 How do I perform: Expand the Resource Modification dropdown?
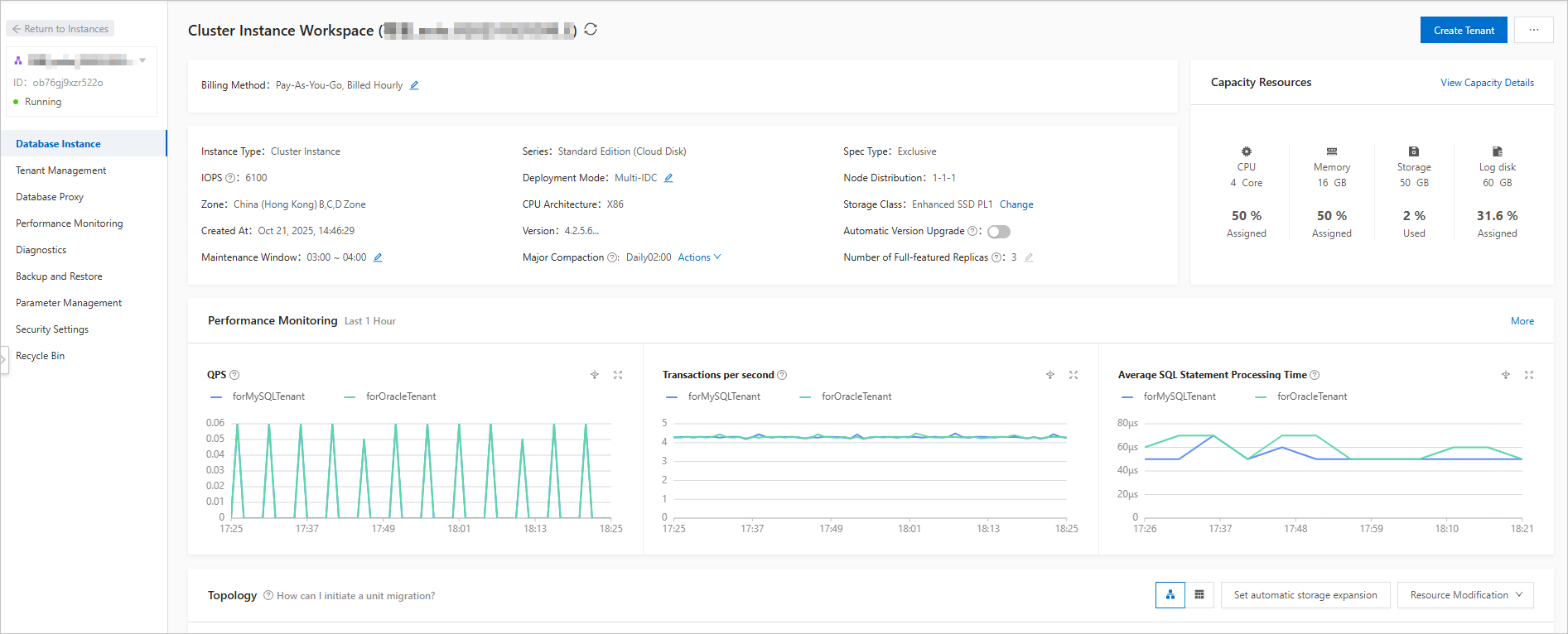click(1465, 595)
